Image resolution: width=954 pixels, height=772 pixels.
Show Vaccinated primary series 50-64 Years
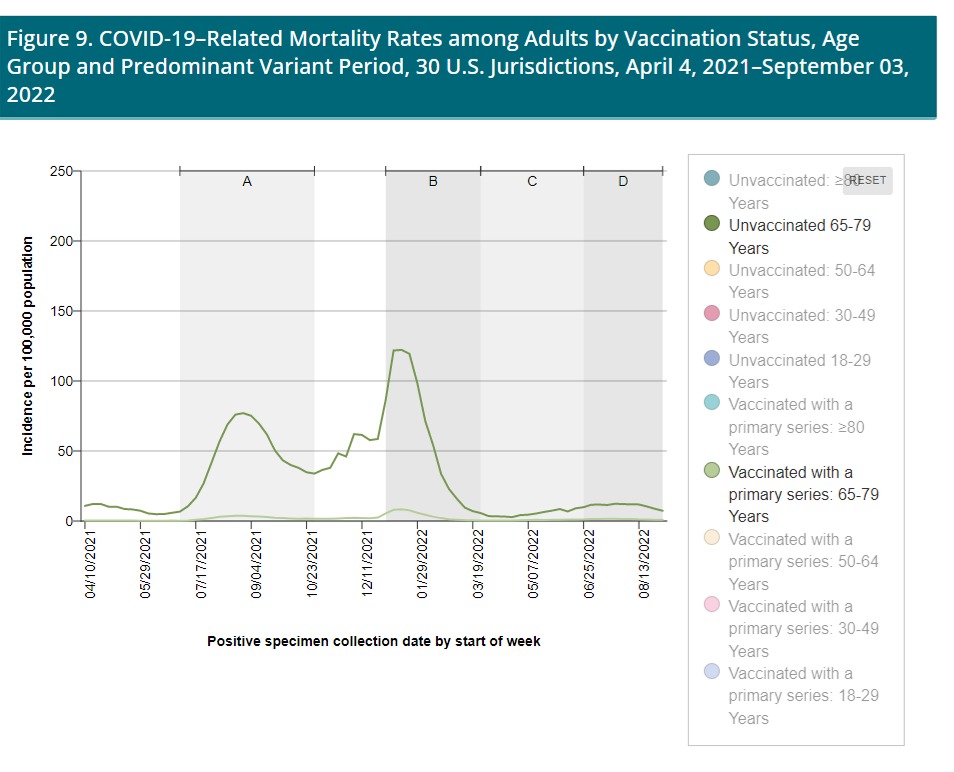[711, 539]
